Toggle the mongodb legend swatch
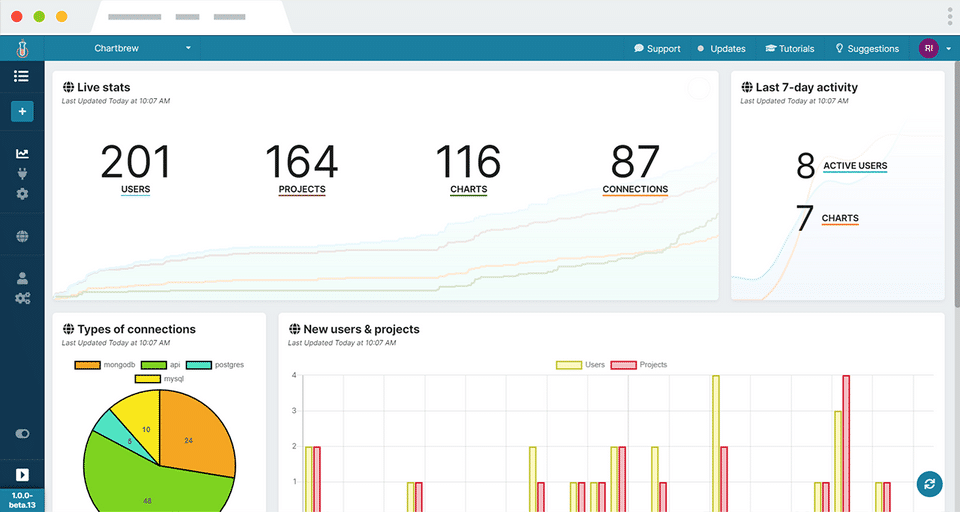Screen dimensions: 960x512 (x=87, y=365)
